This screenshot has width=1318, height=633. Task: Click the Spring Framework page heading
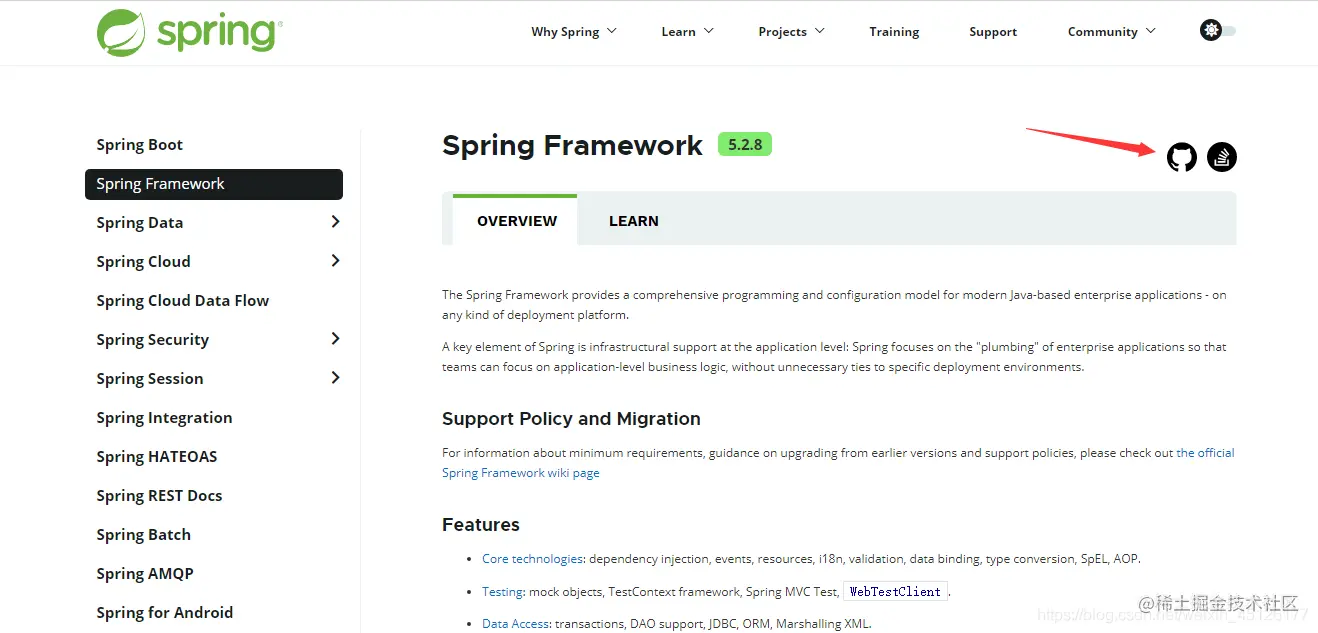pyautogui.click(x=572, y=146)
